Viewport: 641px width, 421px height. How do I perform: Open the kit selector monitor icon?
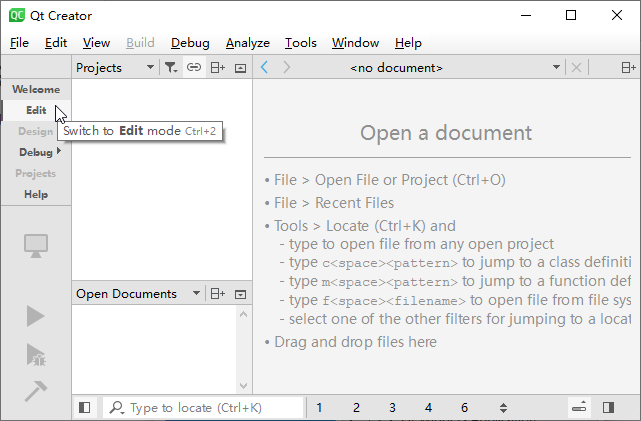point(36,246)
